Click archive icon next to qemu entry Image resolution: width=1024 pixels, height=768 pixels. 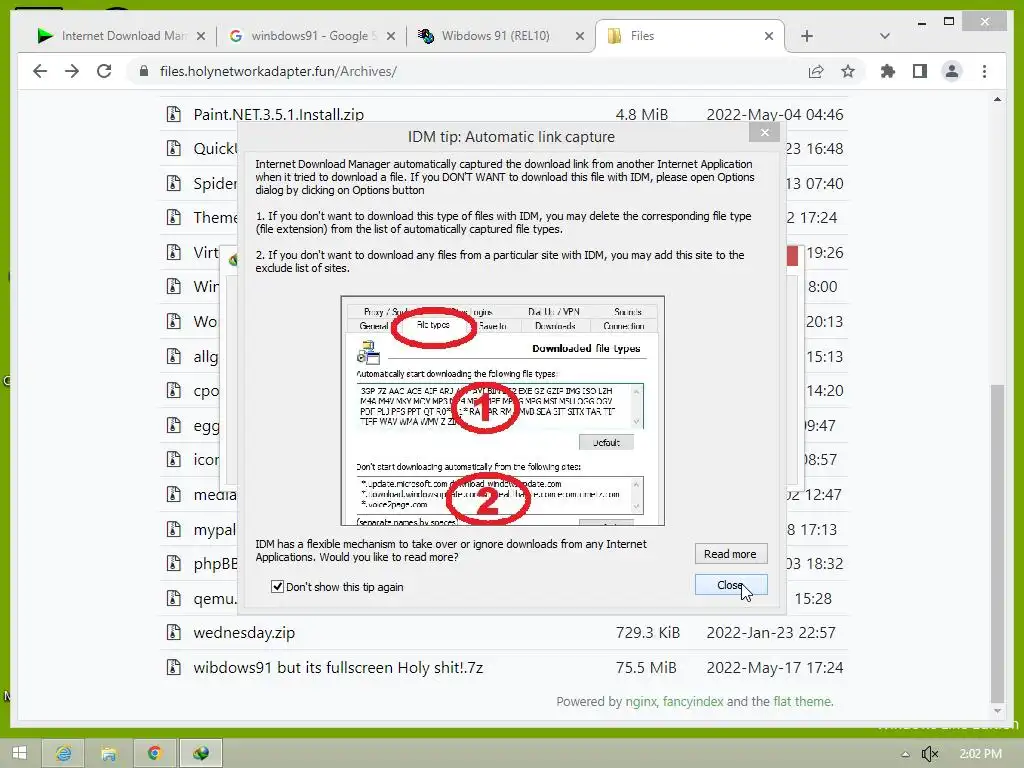coord(173,598)
